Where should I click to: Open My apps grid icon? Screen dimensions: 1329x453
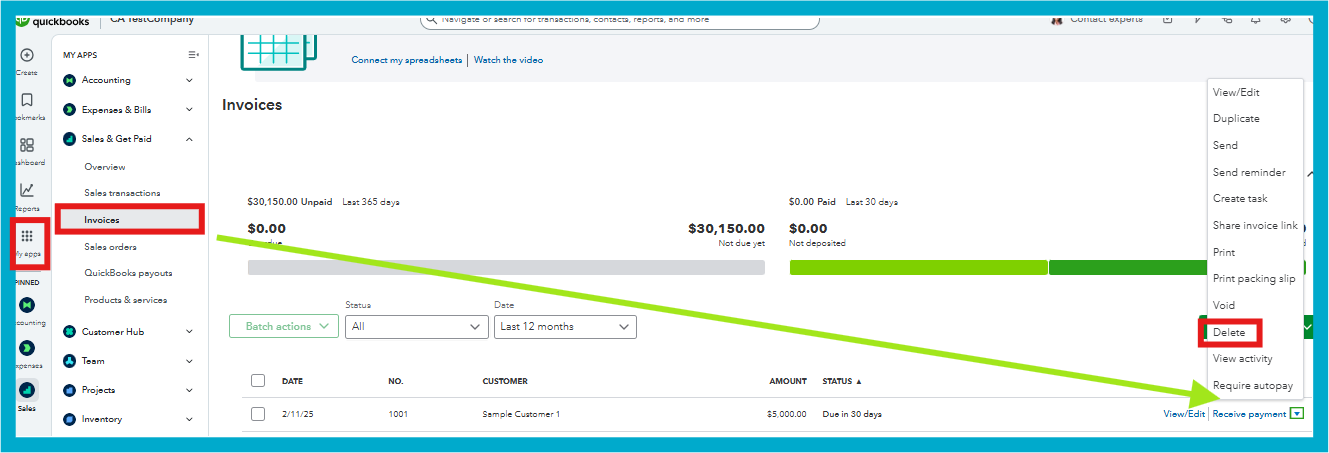27,236
